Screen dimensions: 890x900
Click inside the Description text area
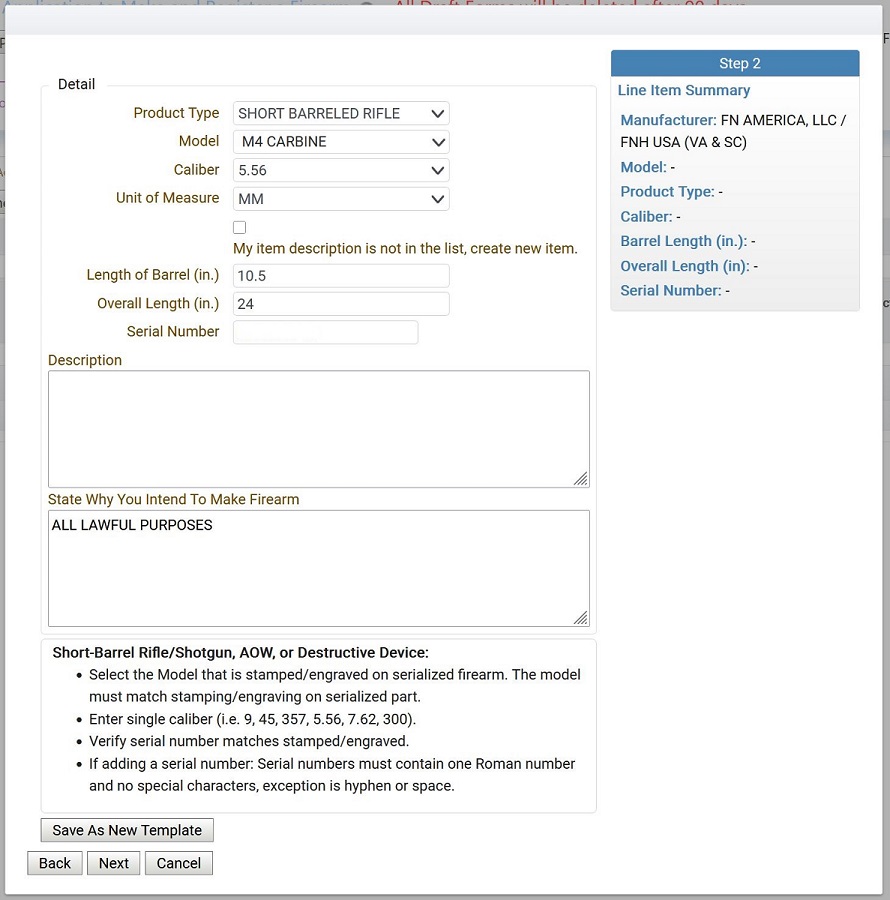click(x=318, y=428)
